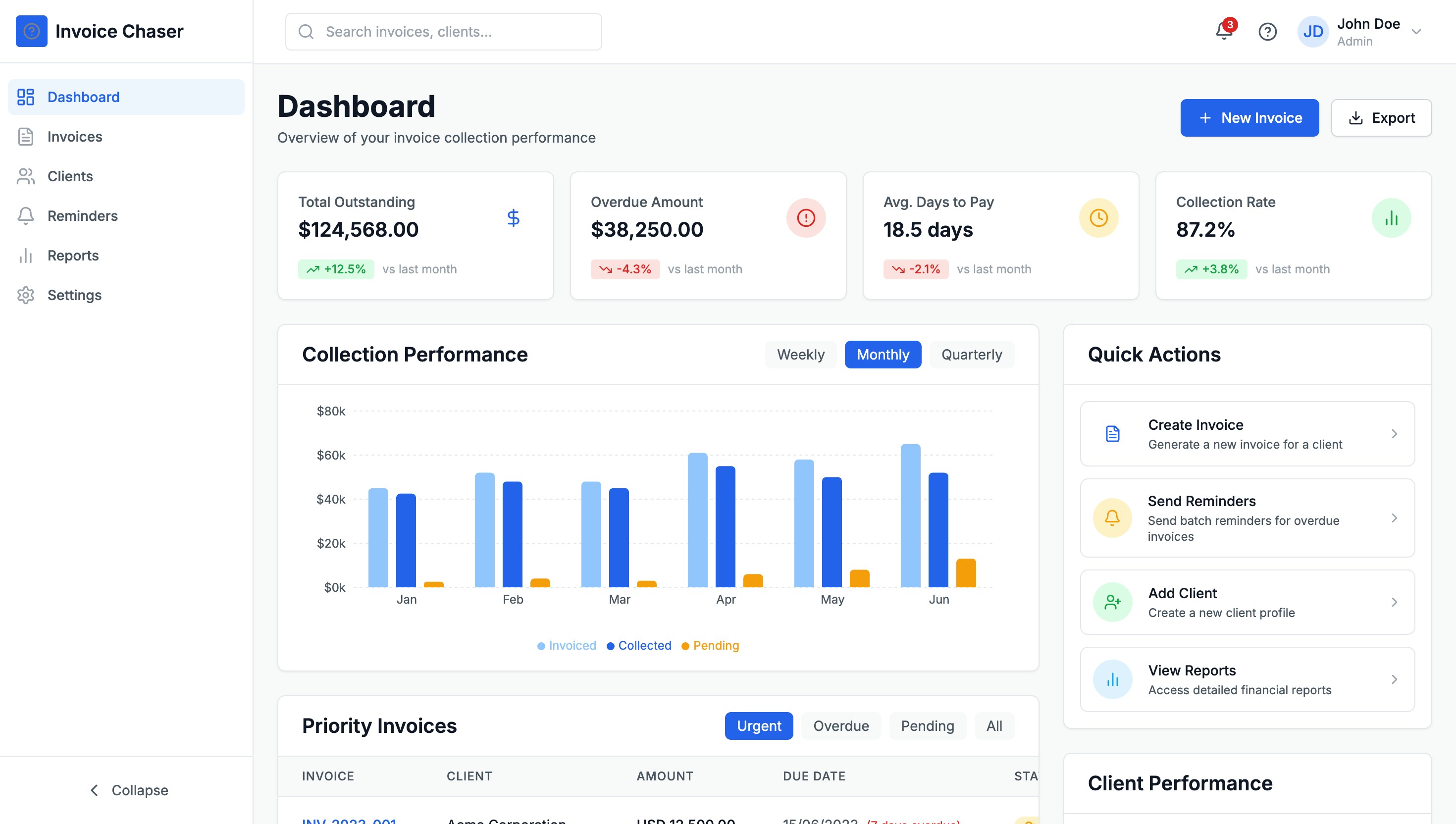The width and height of the screenshot is (1456, 824).
Task: Select the Quarterly chart option
Action: click(972, 354)
